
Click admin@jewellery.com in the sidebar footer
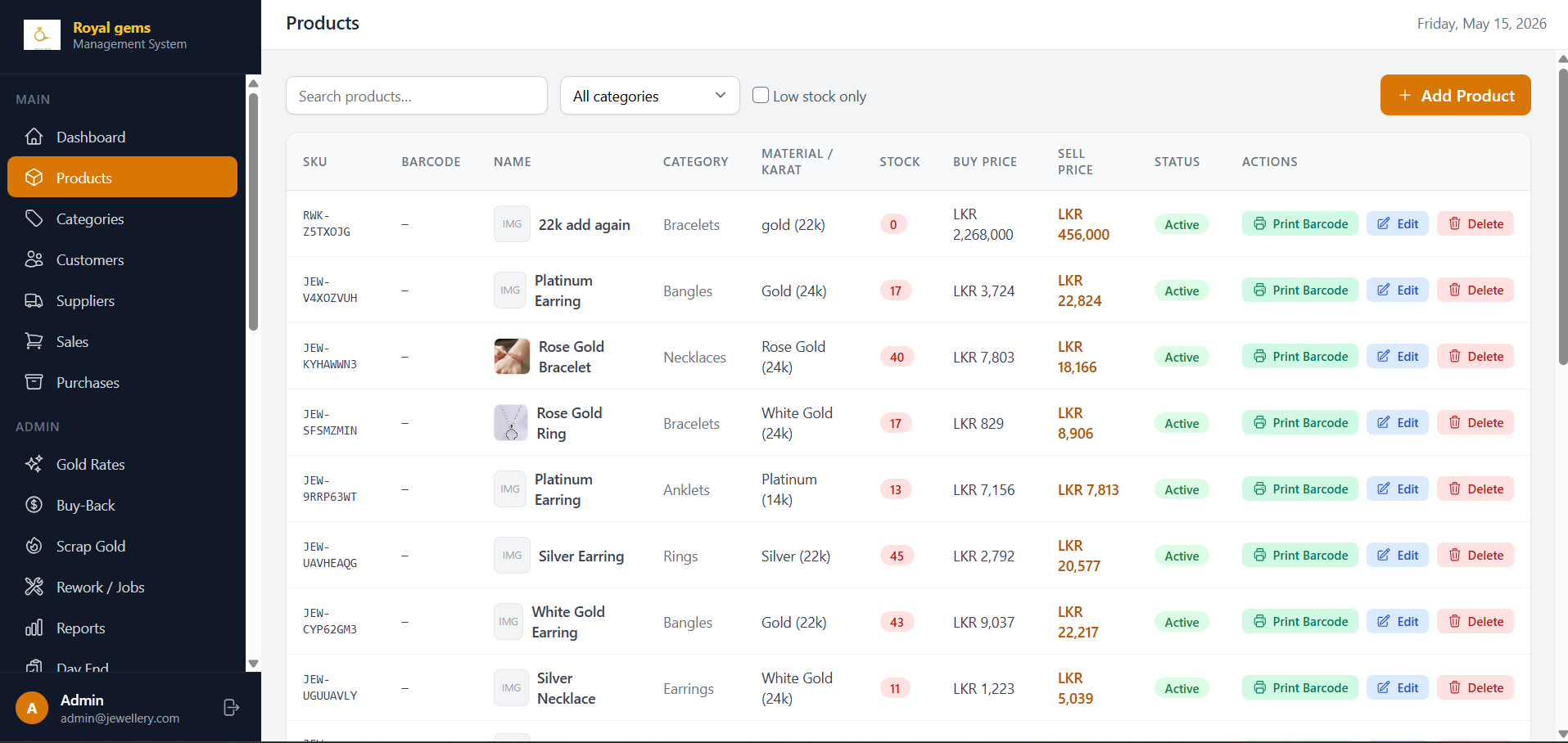coord(120,718)
